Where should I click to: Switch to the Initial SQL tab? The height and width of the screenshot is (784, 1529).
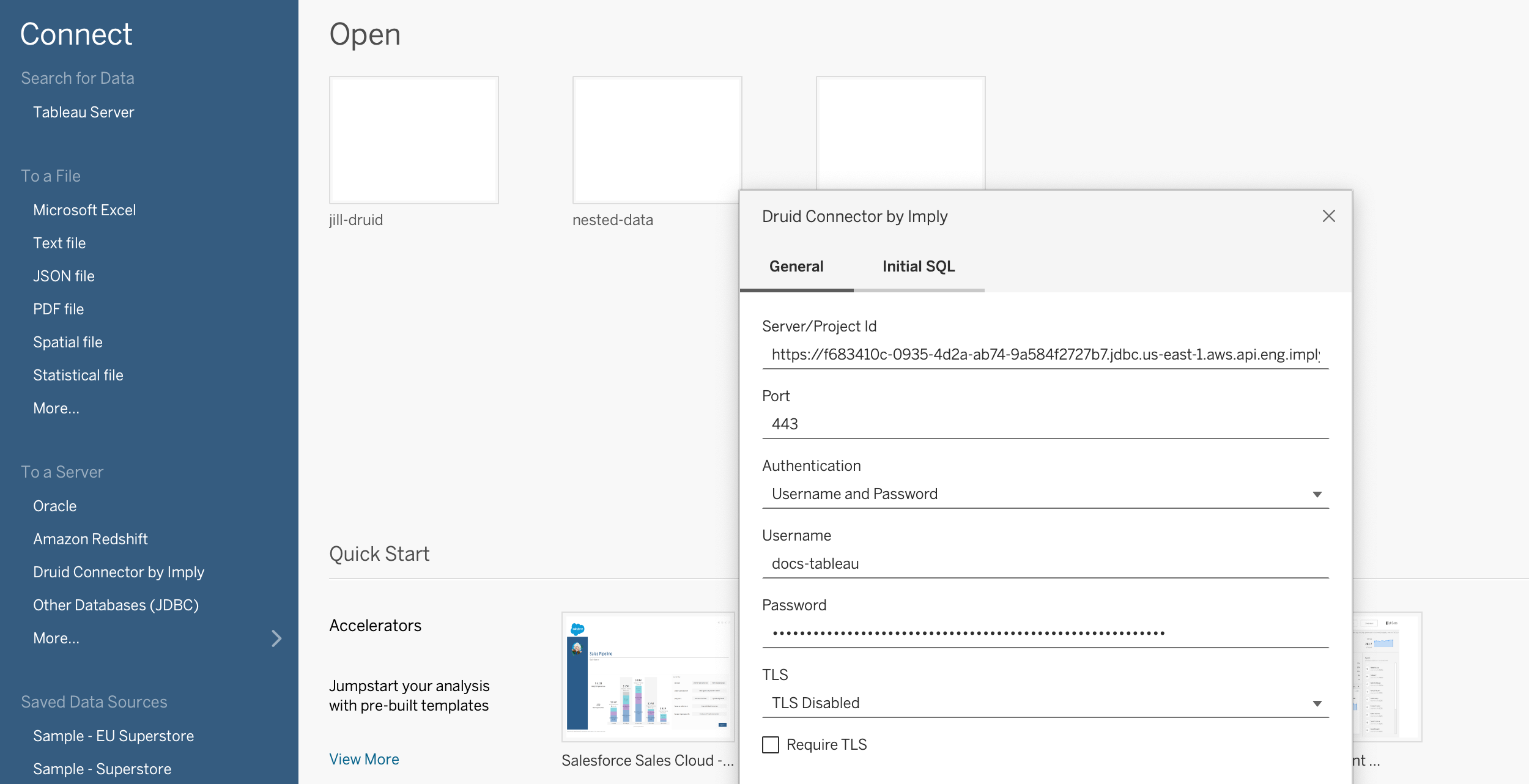tap(919, 267)
